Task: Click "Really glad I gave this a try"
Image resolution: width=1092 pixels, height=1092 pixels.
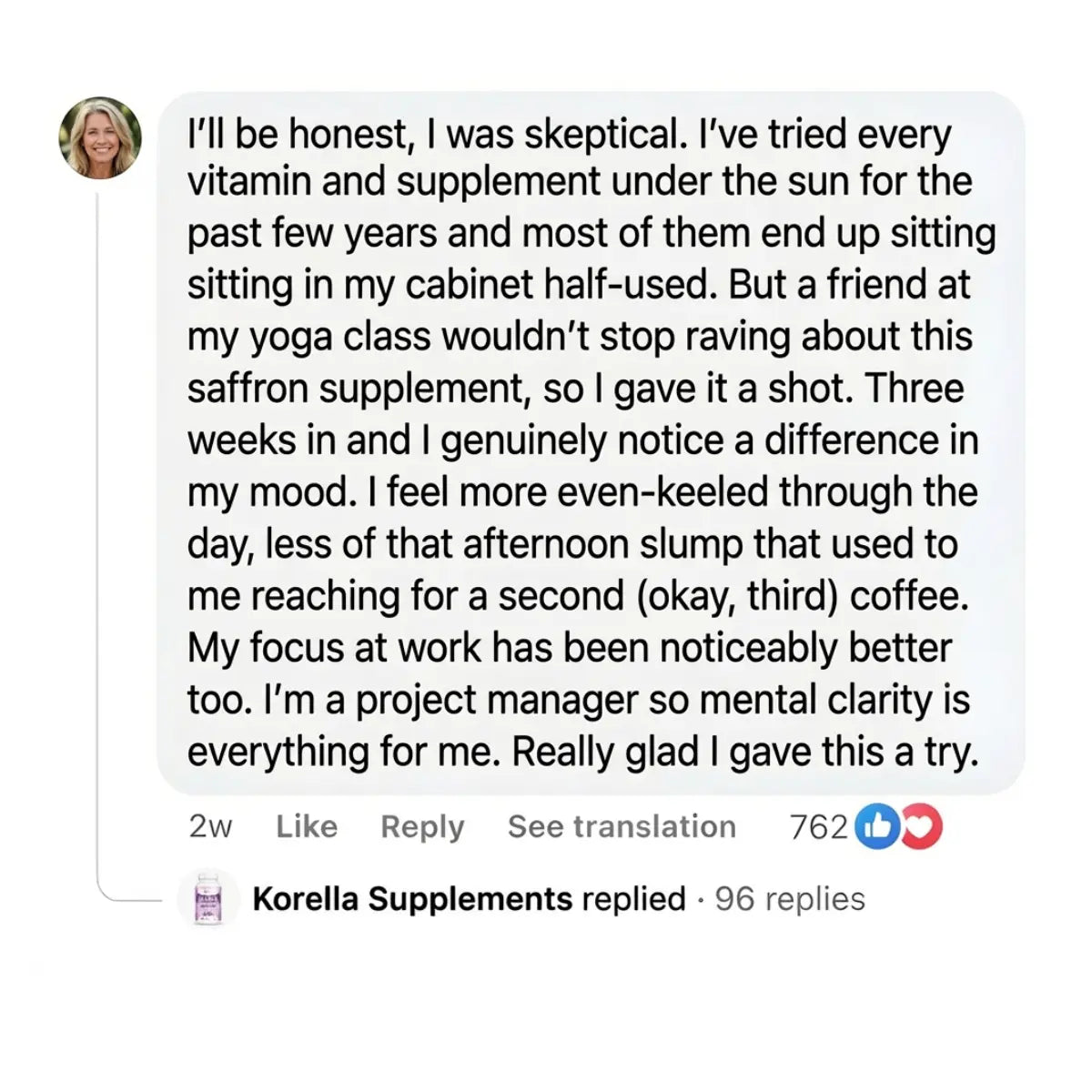Action: 744,753
